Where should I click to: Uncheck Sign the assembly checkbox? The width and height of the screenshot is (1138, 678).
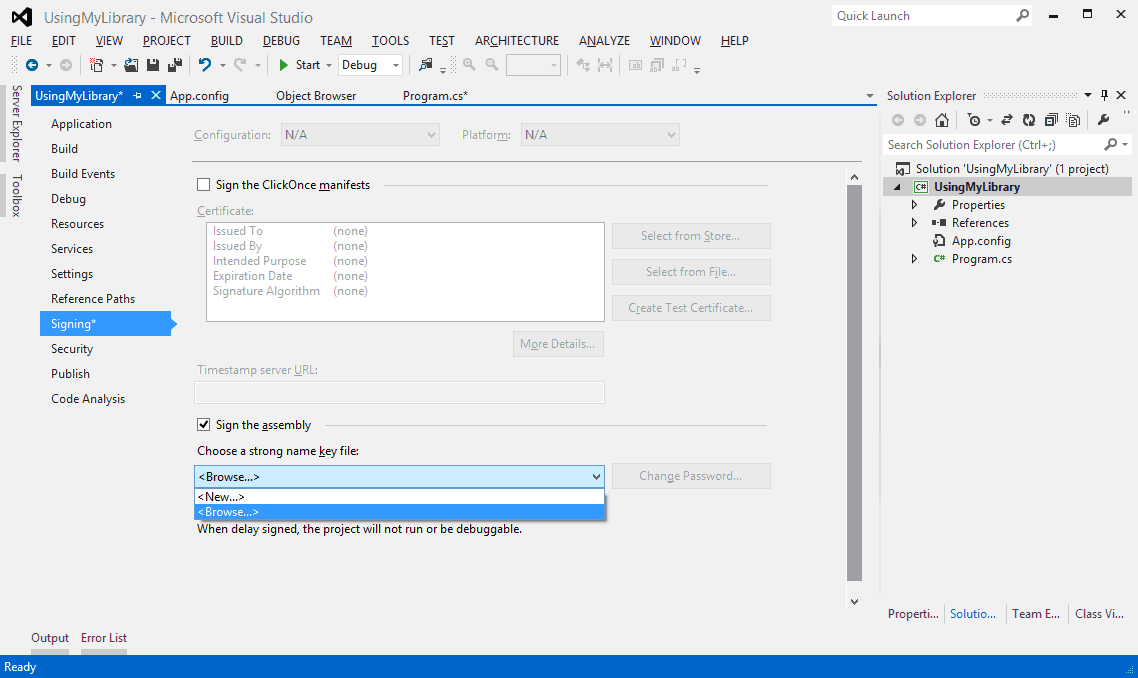pos(204,424)
